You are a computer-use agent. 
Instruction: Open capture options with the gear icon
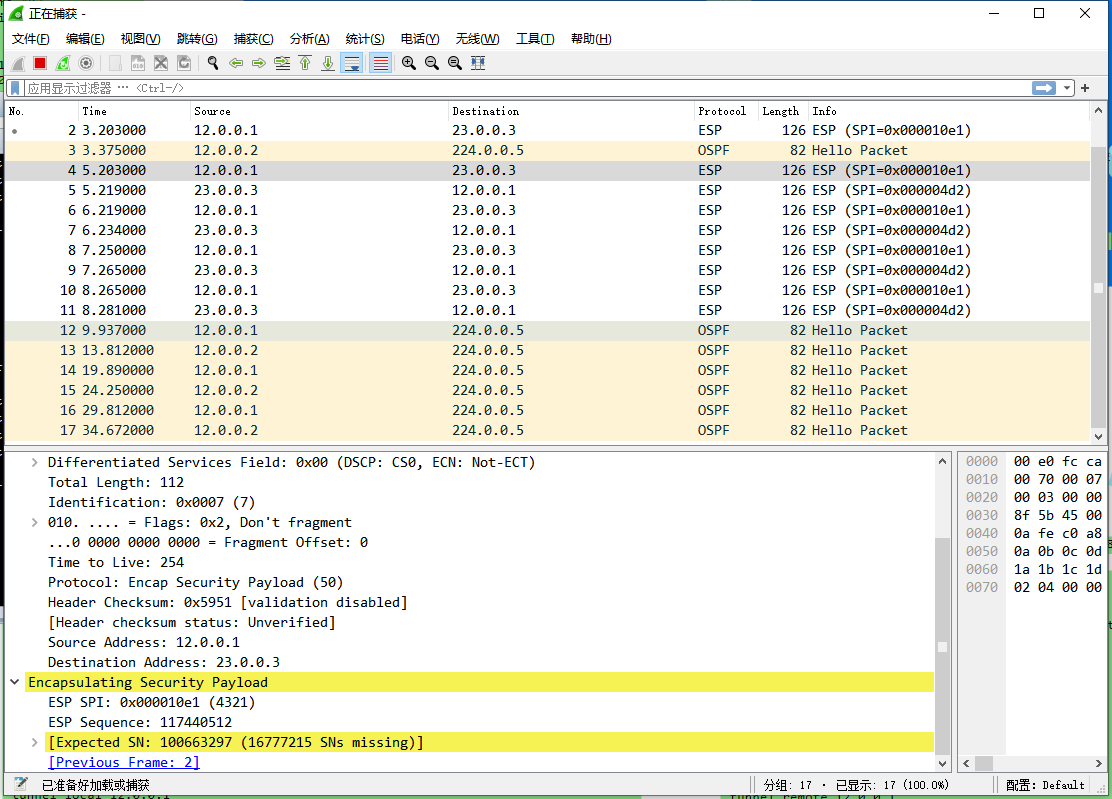(x=85, y=62)
